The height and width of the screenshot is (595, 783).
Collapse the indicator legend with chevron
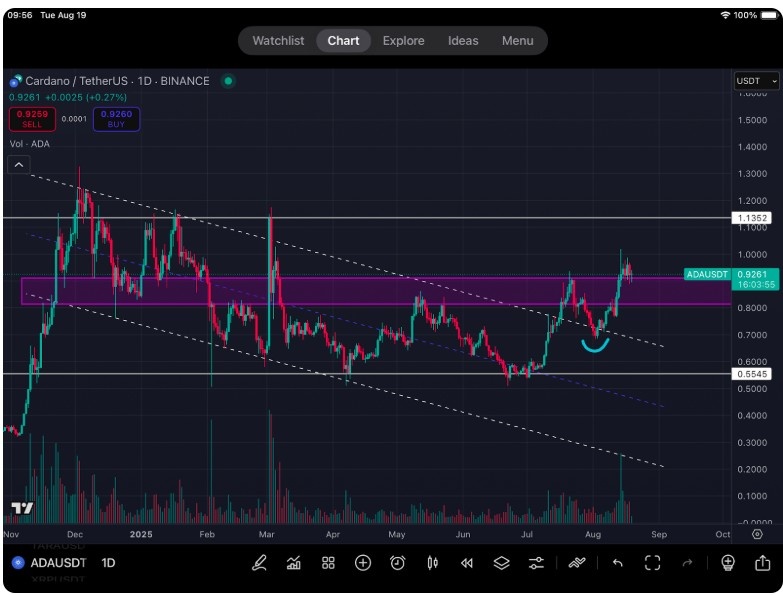click(x=19, y=164)
